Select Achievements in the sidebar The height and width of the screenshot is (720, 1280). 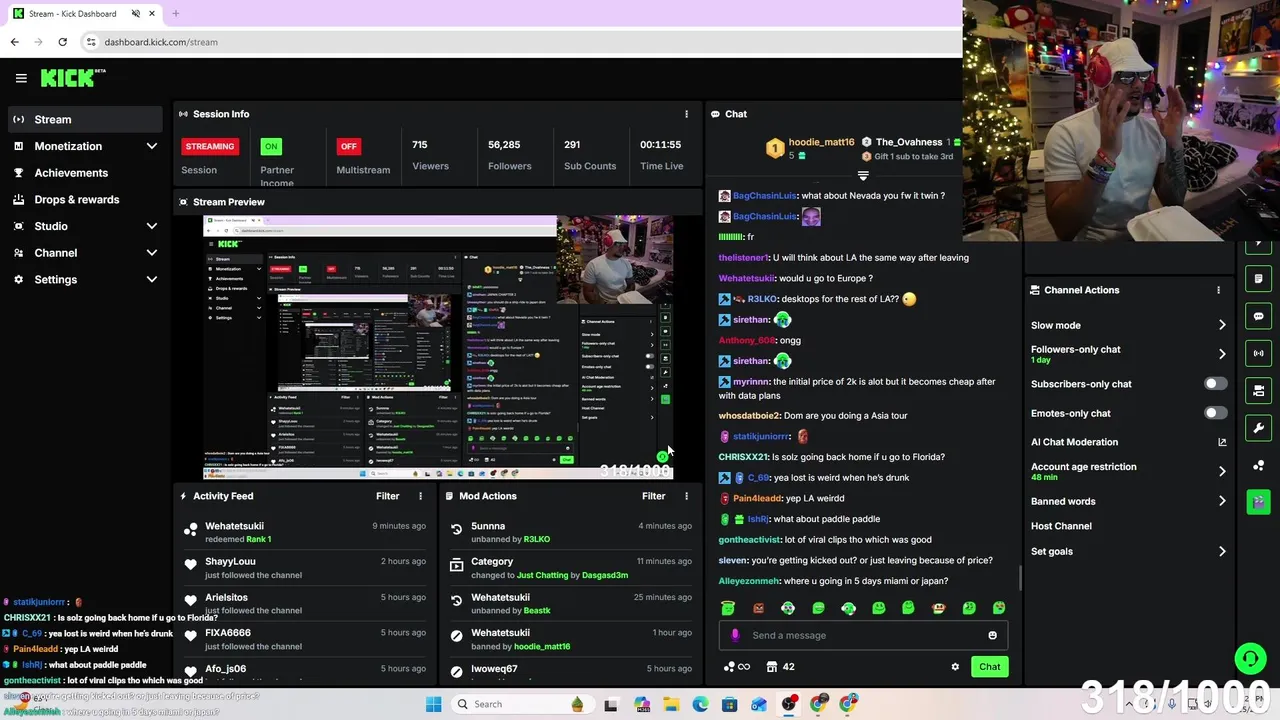(85, 173)
